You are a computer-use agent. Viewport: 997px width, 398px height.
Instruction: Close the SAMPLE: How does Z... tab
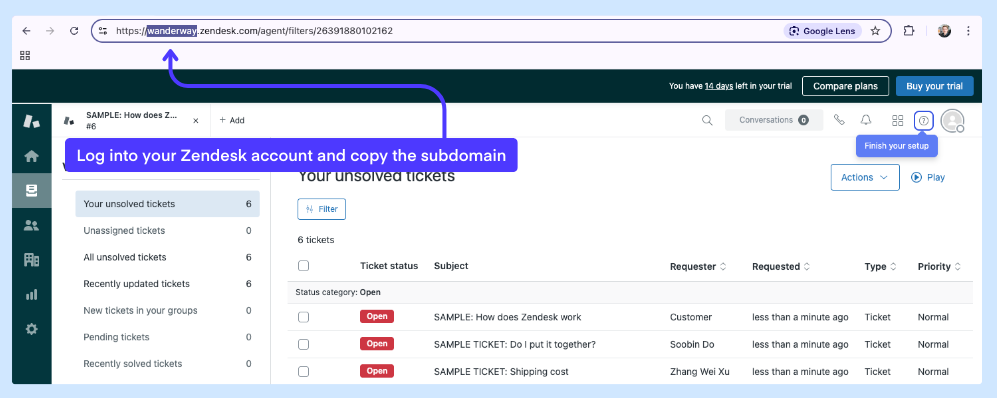tap(196, 120)
